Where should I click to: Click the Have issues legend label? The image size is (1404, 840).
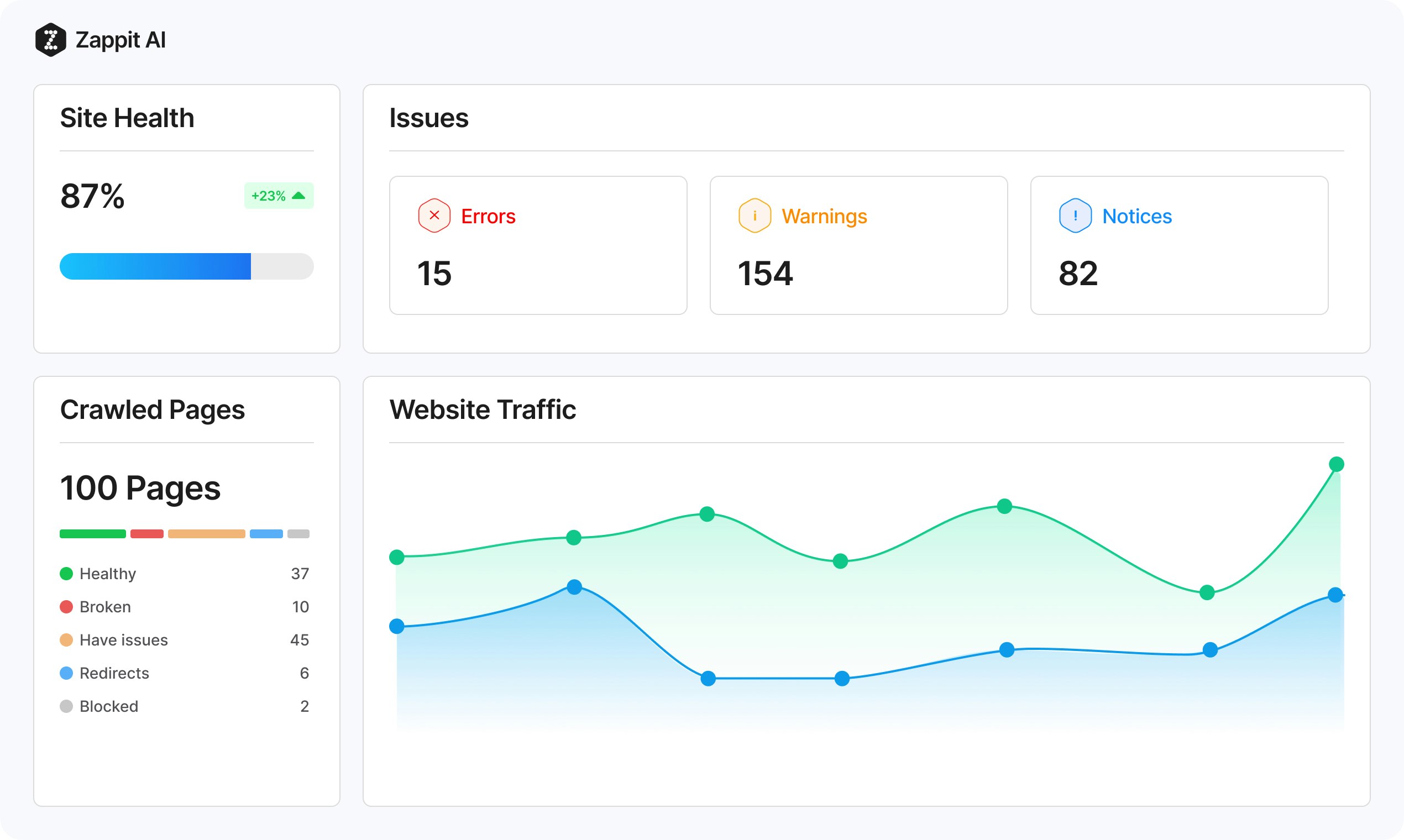tap(123, 639)
